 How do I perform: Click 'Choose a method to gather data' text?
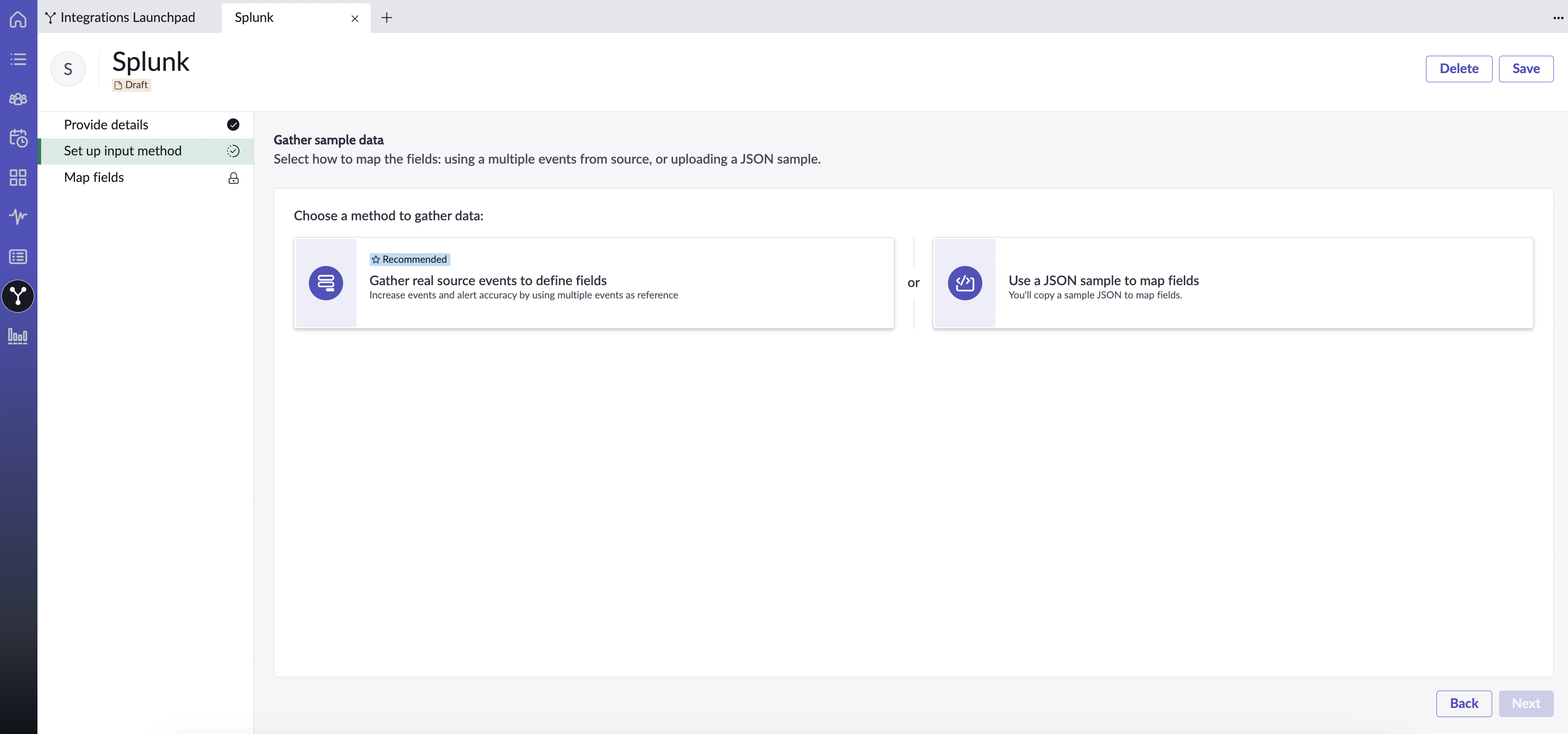(x=388, y=216)
